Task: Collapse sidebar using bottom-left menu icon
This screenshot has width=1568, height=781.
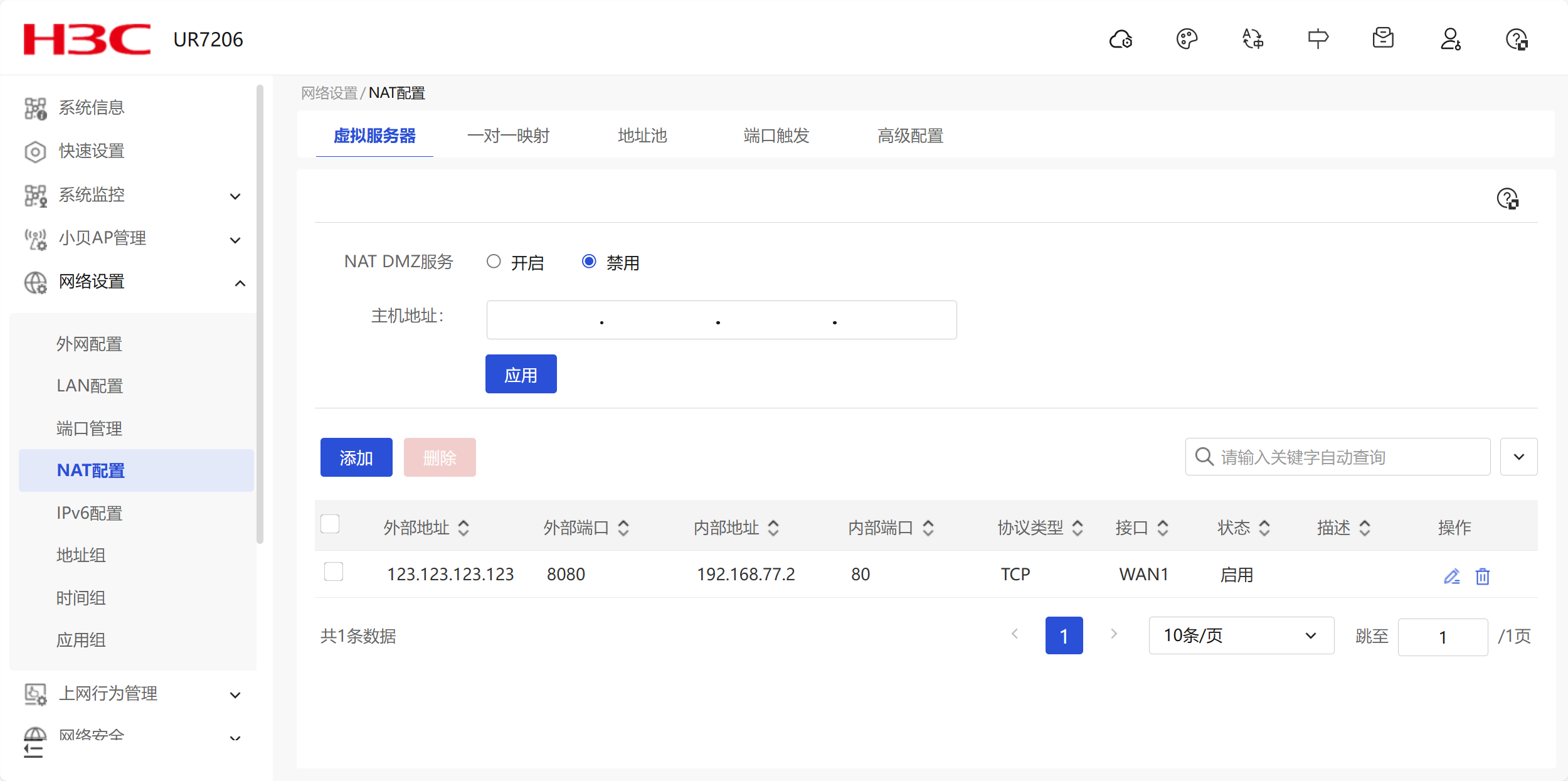Action: [x=33, y=749]
